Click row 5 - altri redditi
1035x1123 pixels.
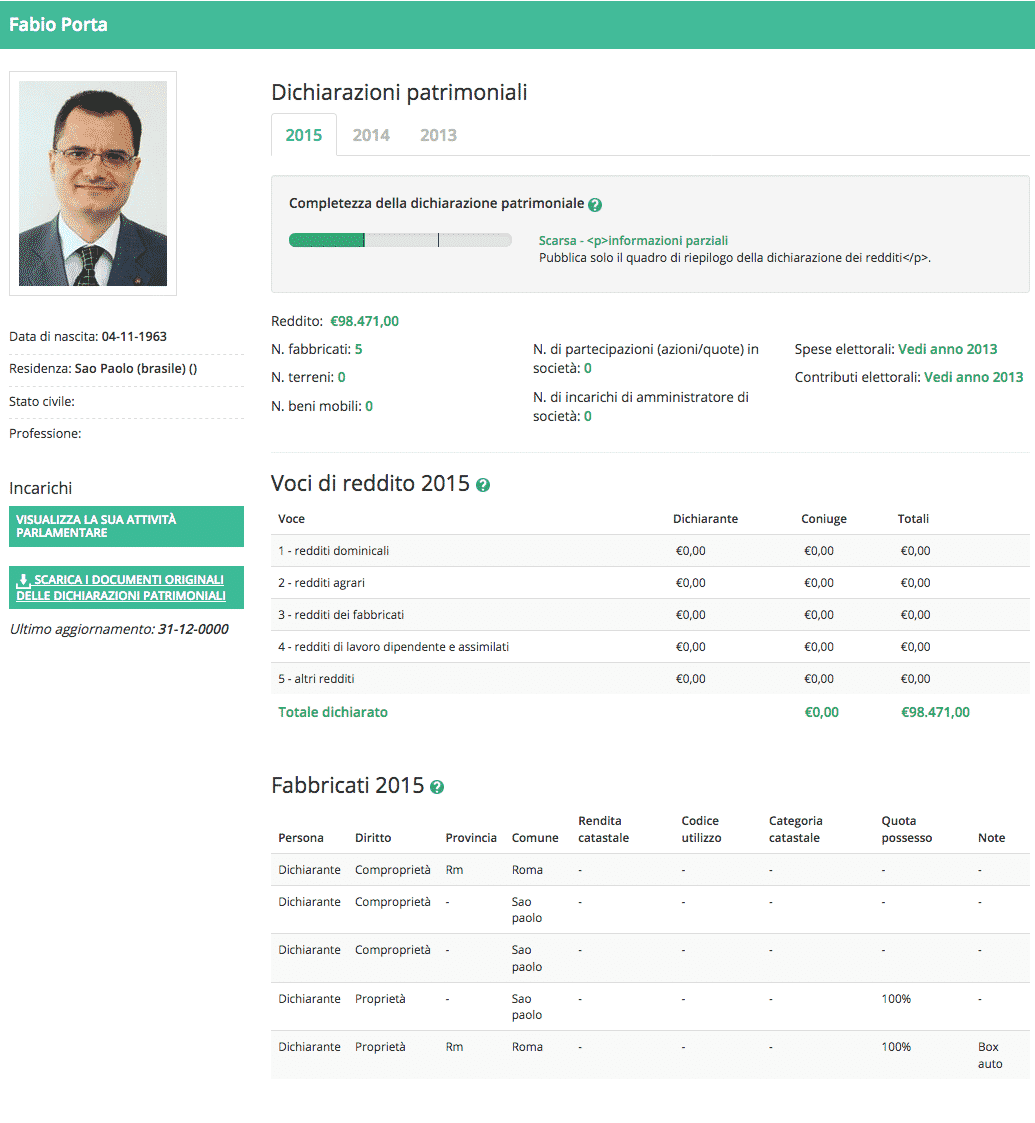pos(650,678)
